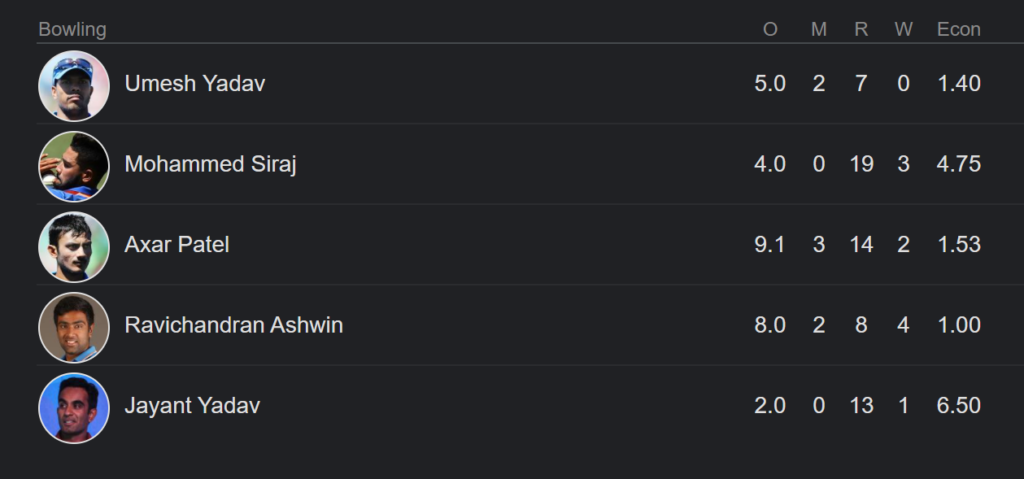Click the Bowling section header

point(72,29)
